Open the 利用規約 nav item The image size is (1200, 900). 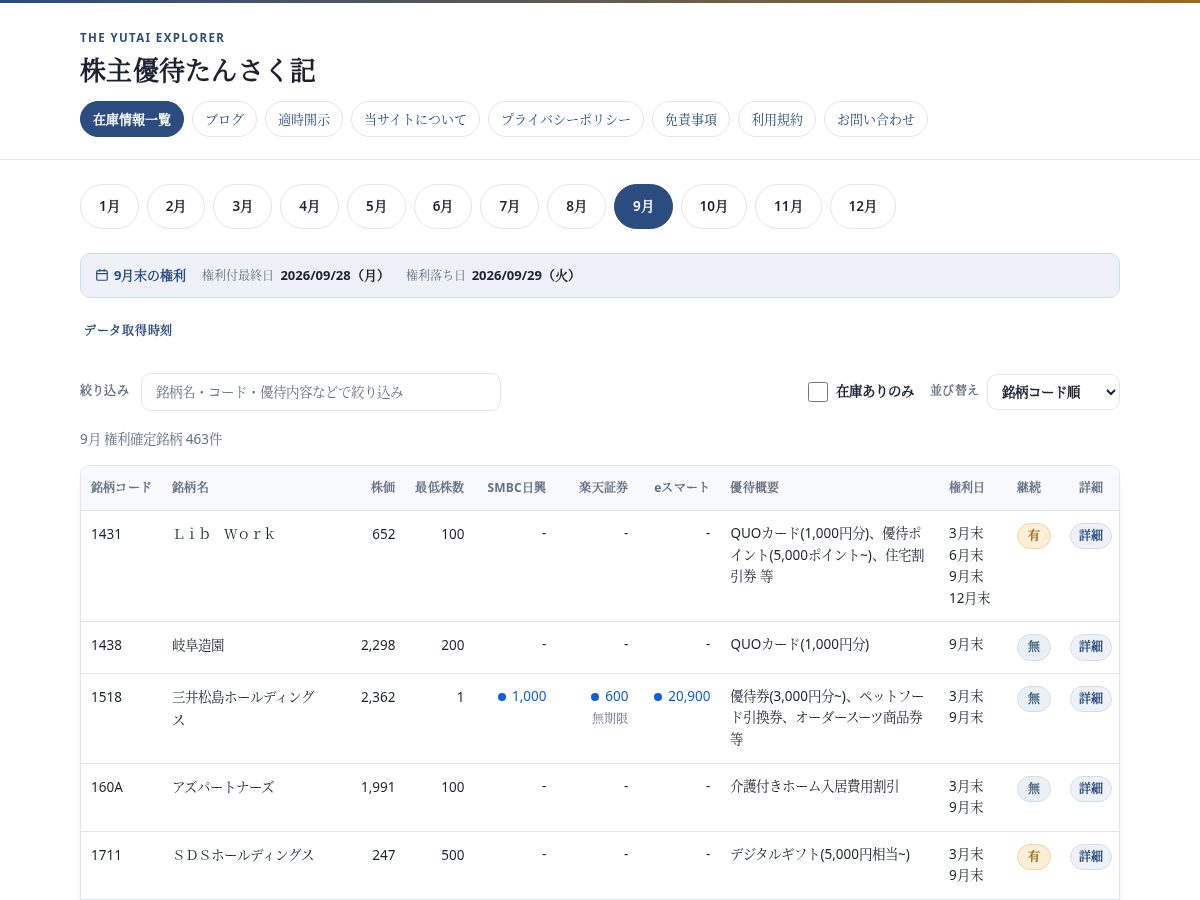pyautogui.click(x=777, y=119)
